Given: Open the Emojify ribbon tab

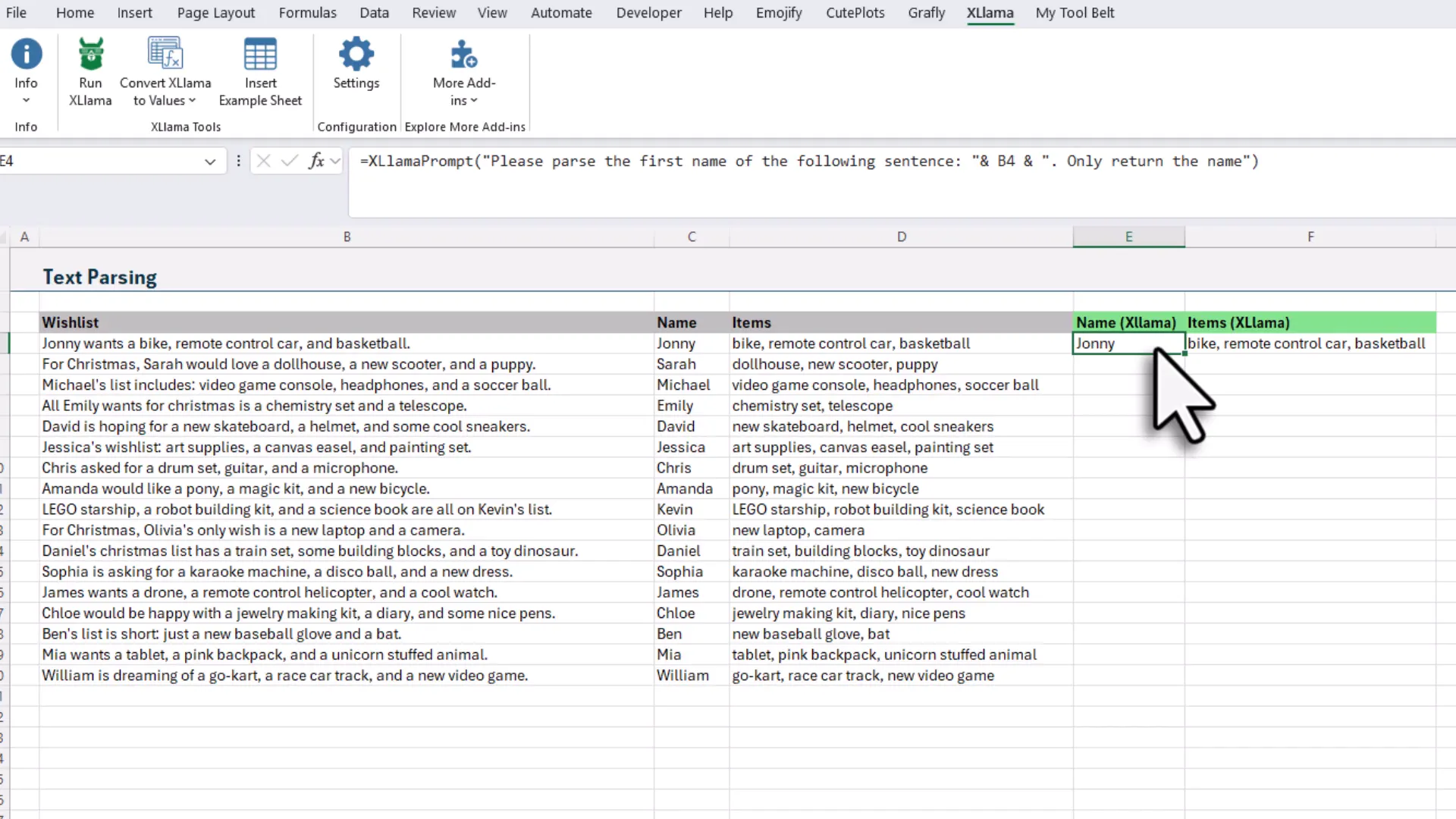Looking at the screenshot, I should [779, 13].
